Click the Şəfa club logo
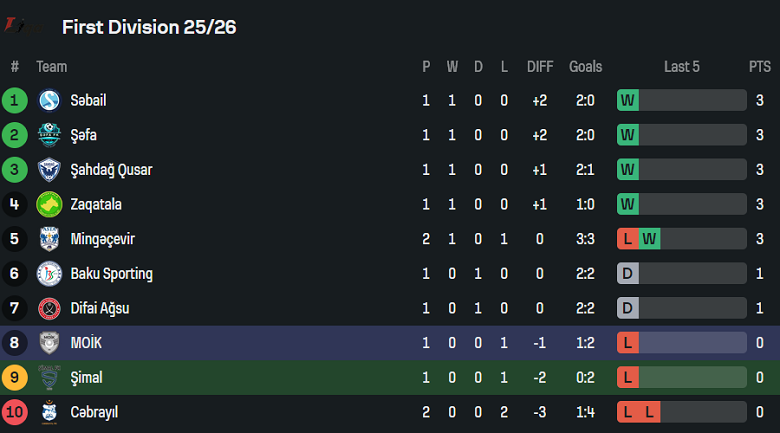The image size is (780, 433). [49, 135]
